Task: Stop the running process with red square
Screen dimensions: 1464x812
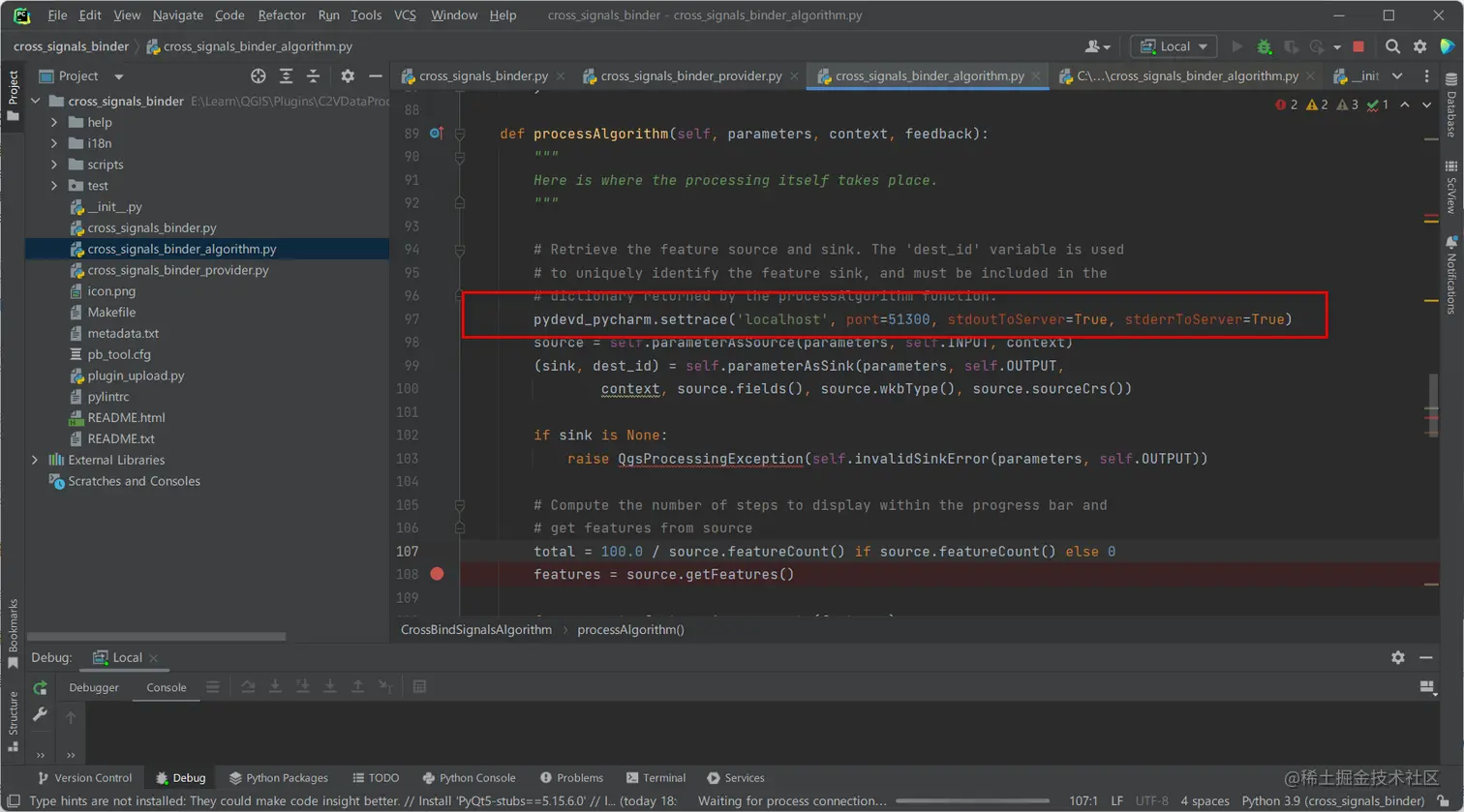Action: [x=1358, y=46]
